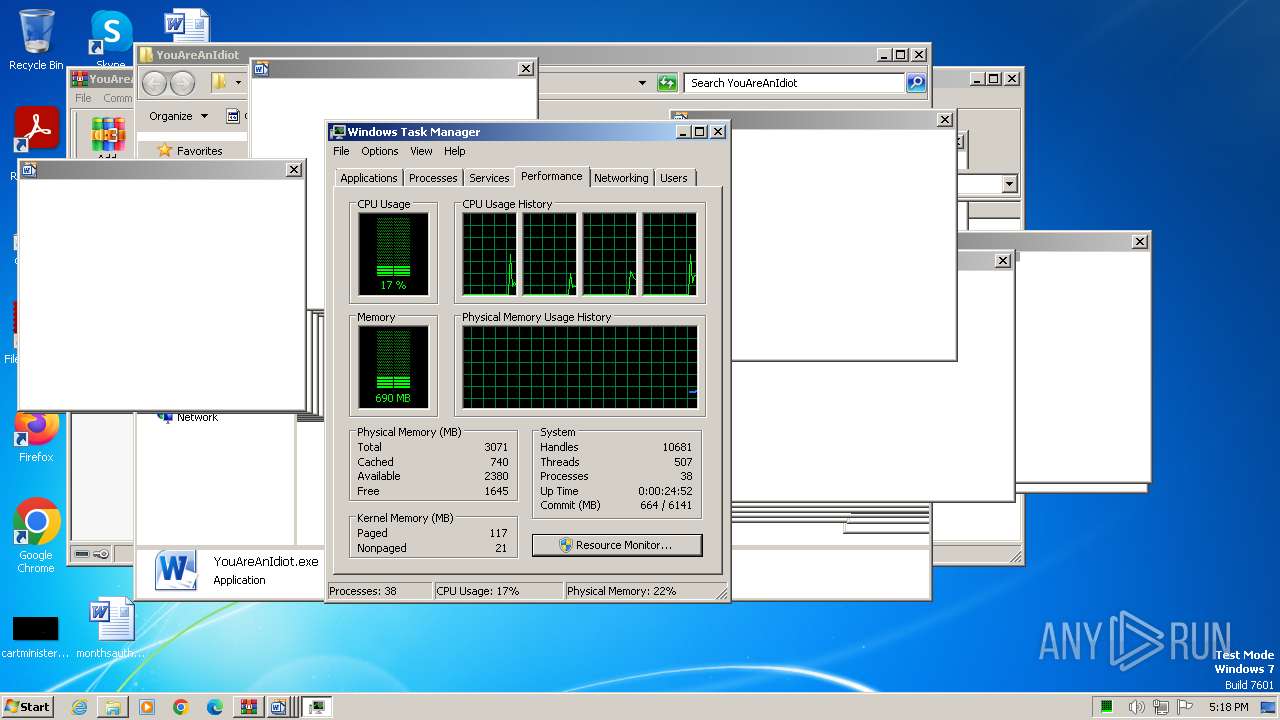Open the cartminister black desktop file
This screenshot has height=720, width=1280.
click(x=35, y=636)
